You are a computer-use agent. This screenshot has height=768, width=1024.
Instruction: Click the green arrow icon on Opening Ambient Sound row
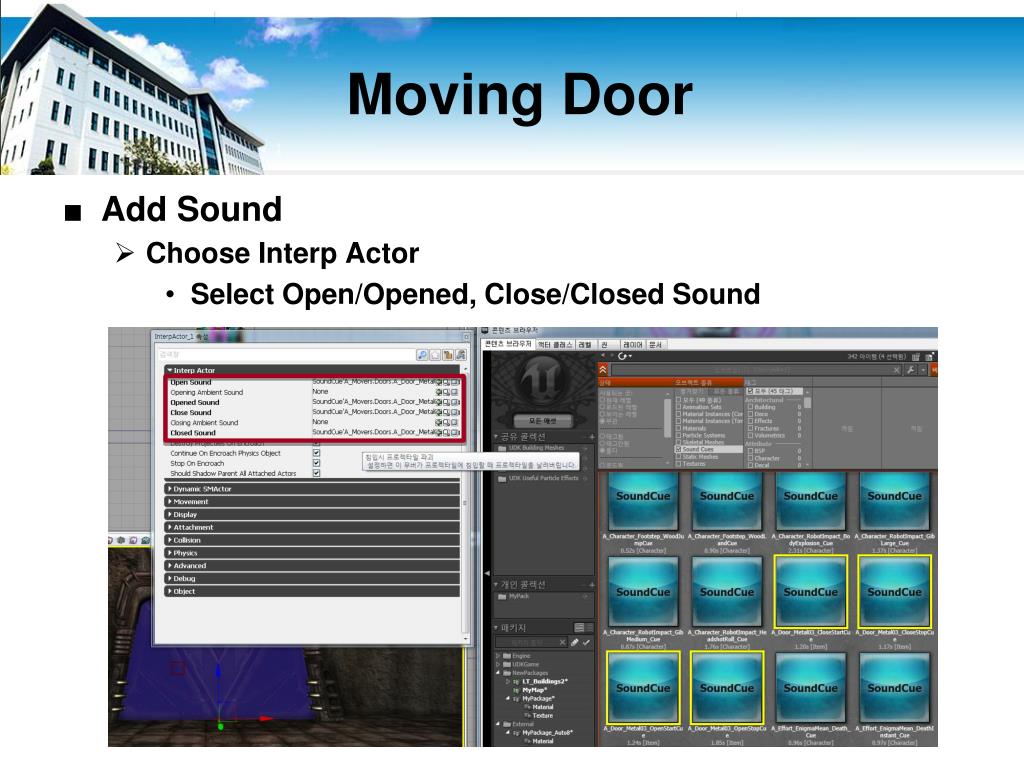[x=440, y=392]
